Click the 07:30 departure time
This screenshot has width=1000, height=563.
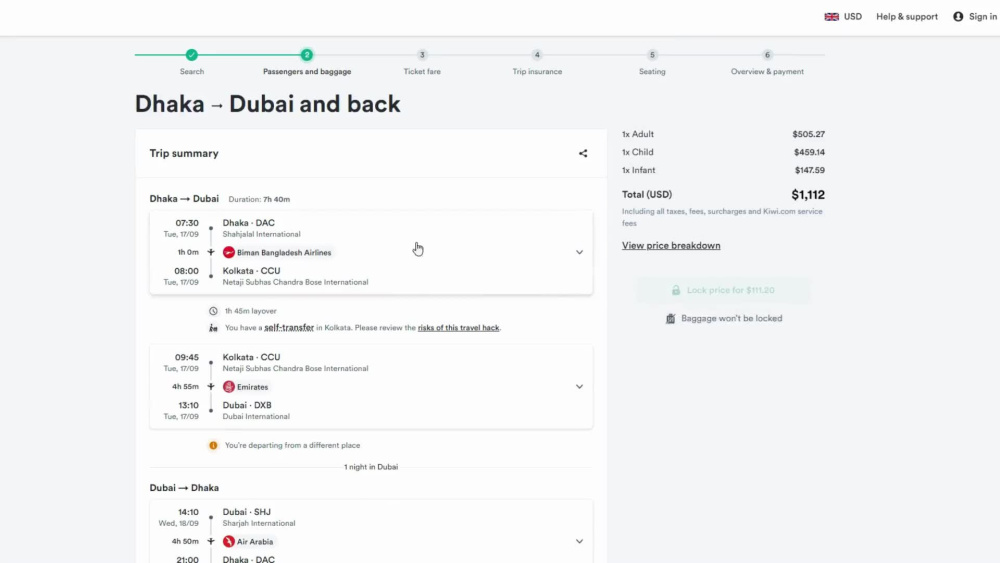(x=187, y=223)
